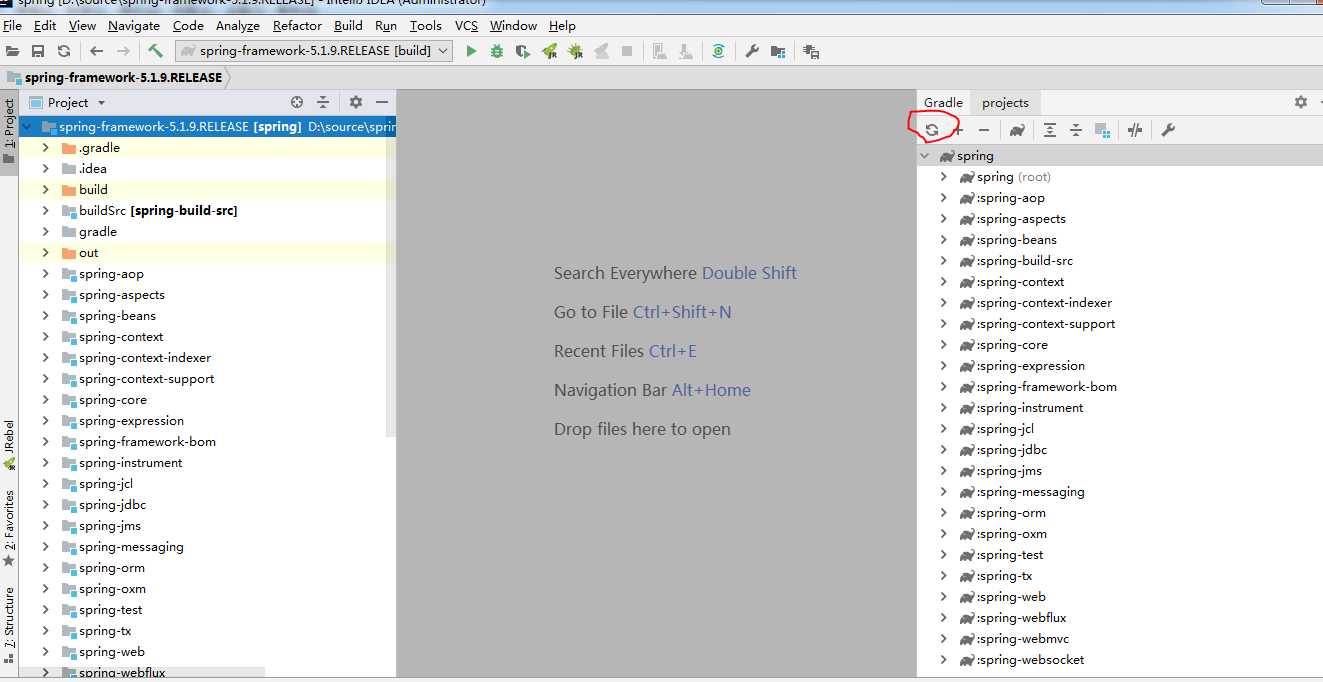Run the configuration with green play icon
The height and width of the screenshot is (682, 1323).
[x=471, y=51]
